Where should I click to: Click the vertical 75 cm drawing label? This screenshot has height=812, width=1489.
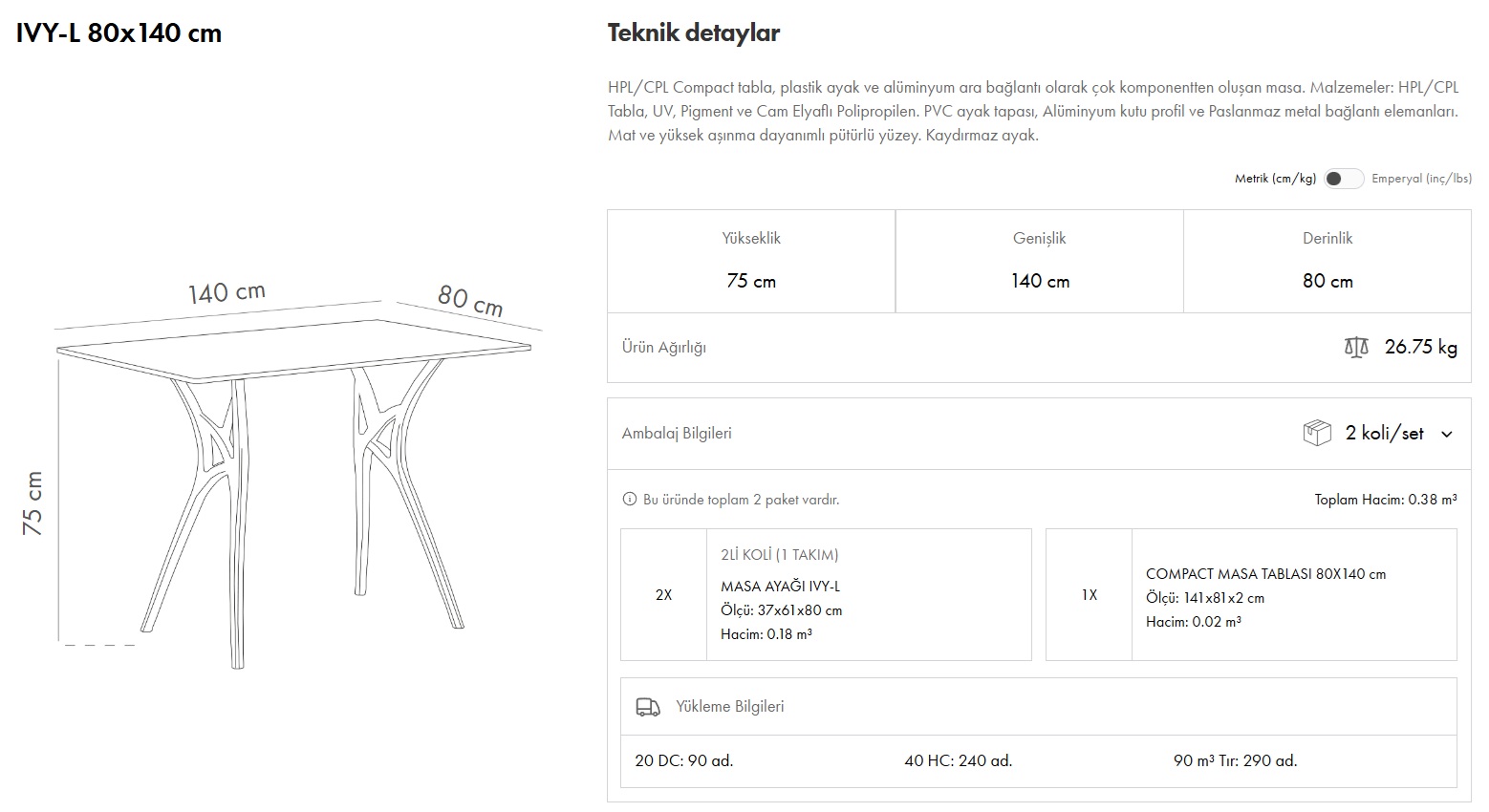(x=32, y=502)
